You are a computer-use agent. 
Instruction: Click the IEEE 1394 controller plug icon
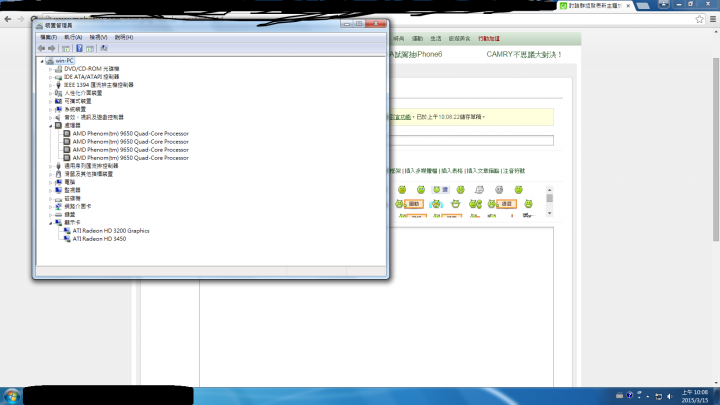(x=58, y=85)
